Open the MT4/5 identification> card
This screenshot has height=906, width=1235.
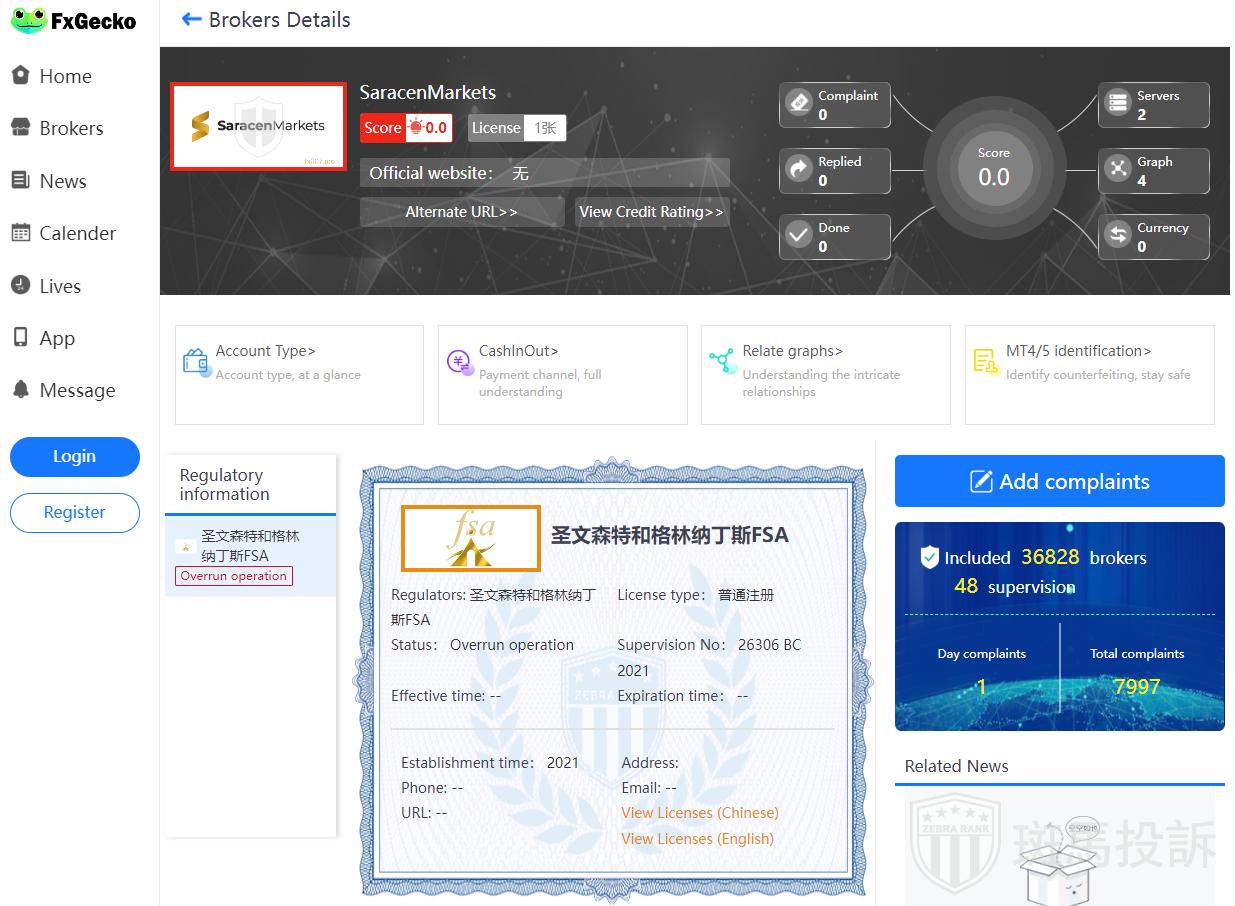tap(1088, 374)
